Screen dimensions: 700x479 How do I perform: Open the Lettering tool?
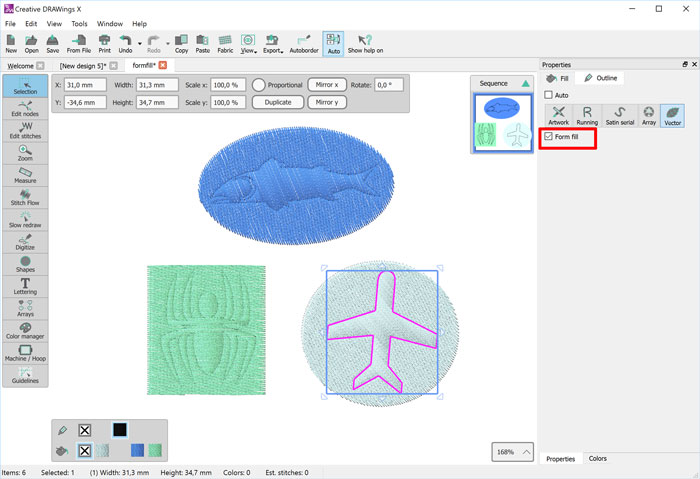[24, 287]
